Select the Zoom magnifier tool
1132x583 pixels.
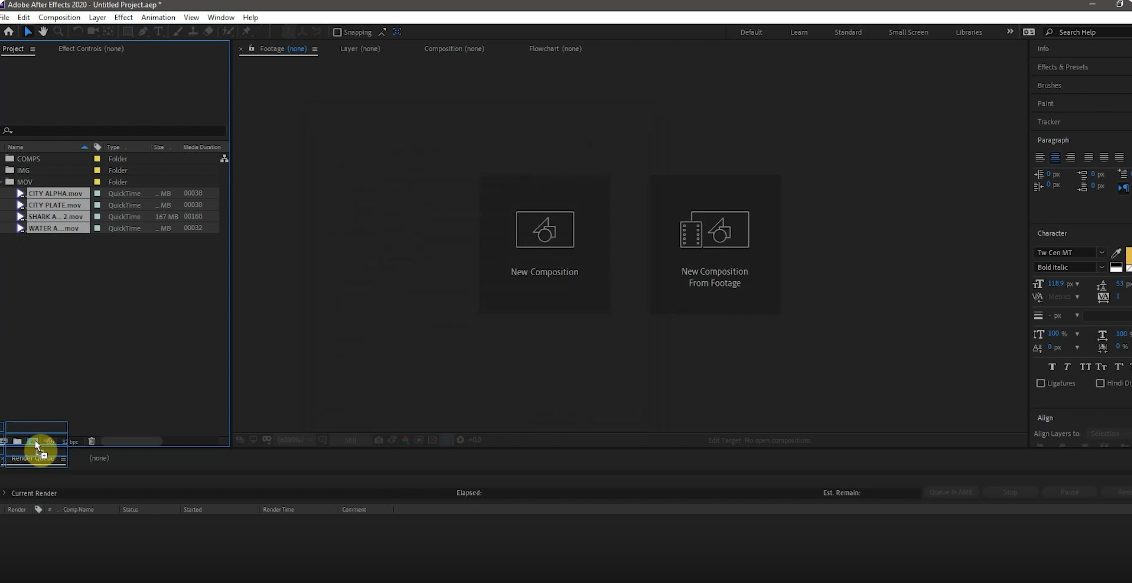coord(58,32)
